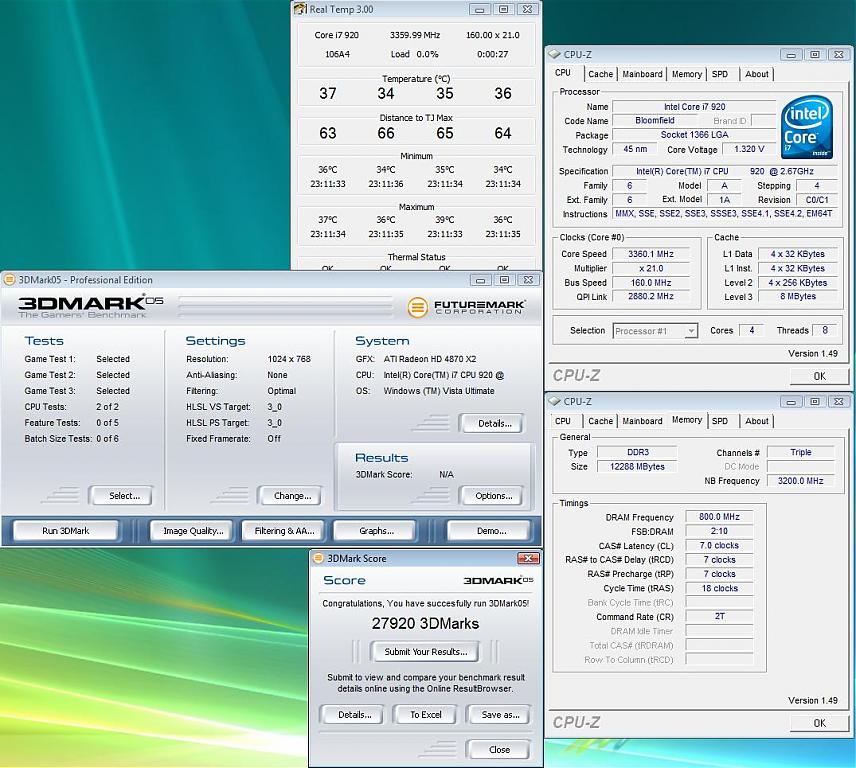Open the Graphs button in 3DMark05

coord(376,531)
